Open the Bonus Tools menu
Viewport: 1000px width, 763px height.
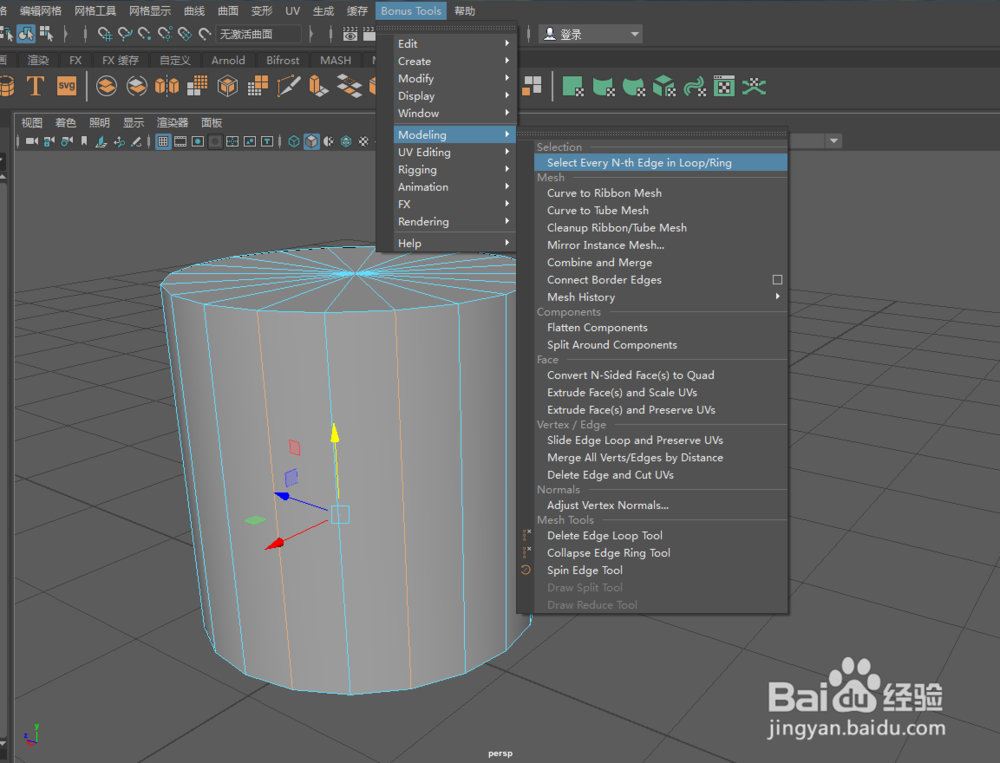411,11
